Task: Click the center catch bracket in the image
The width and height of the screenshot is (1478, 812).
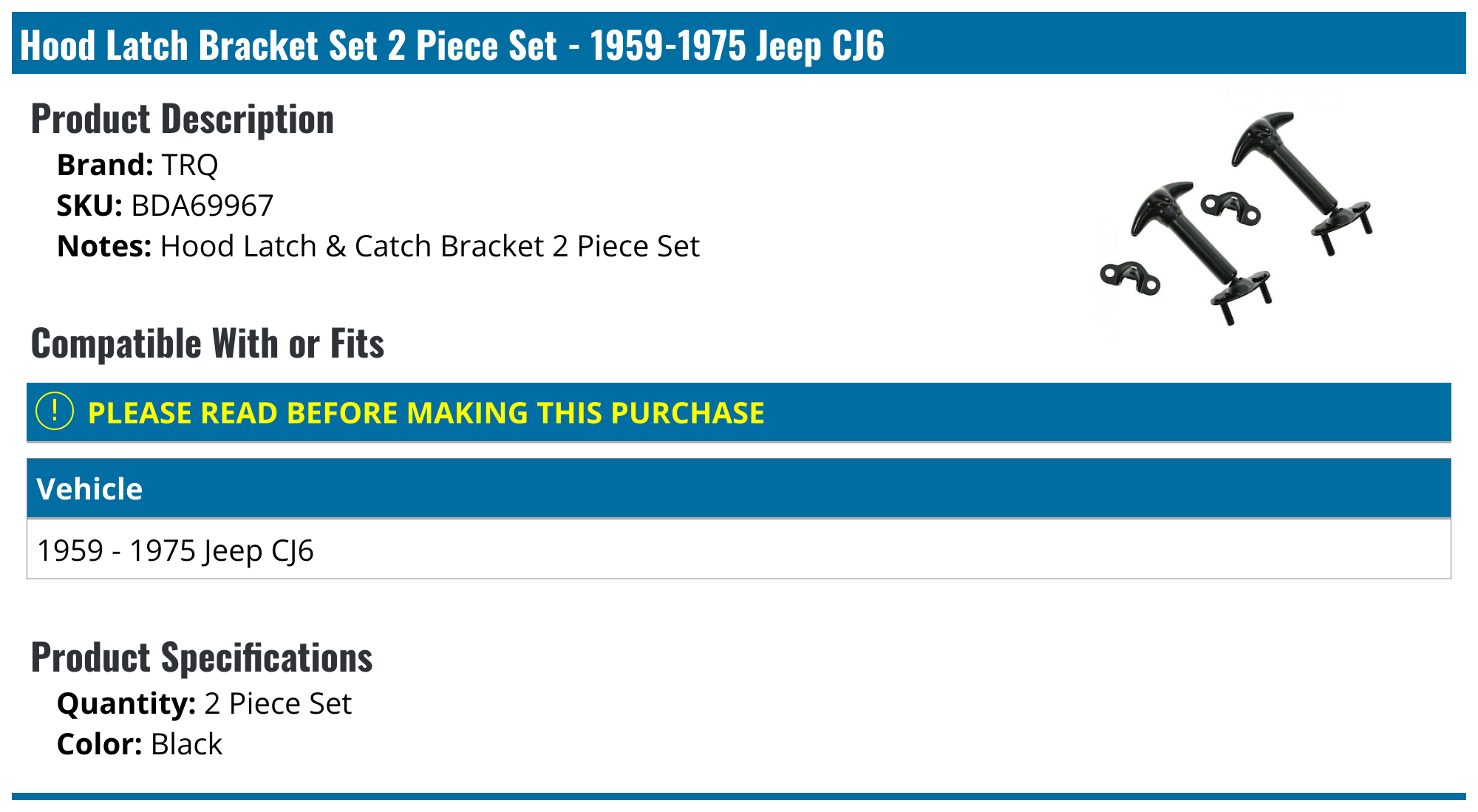Action: [1230, 207]
